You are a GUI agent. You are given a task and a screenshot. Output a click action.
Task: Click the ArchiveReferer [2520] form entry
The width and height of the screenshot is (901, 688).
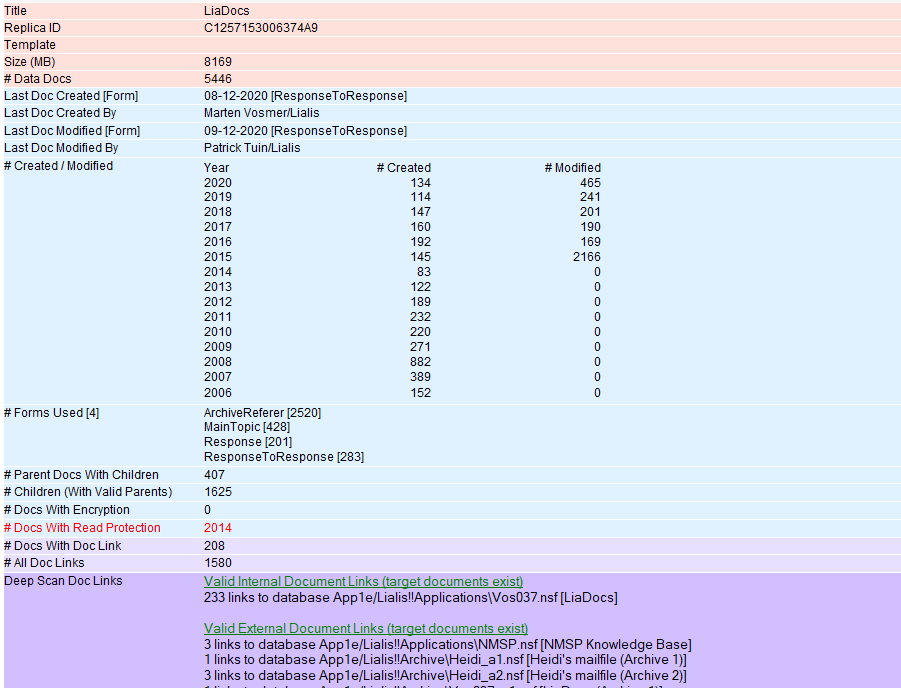[262, 412]
